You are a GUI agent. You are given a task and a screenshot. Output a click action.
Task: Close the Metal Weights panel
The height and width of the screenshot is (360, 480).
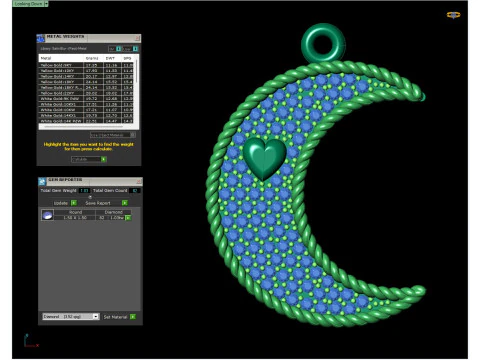[x=137, y=38]
